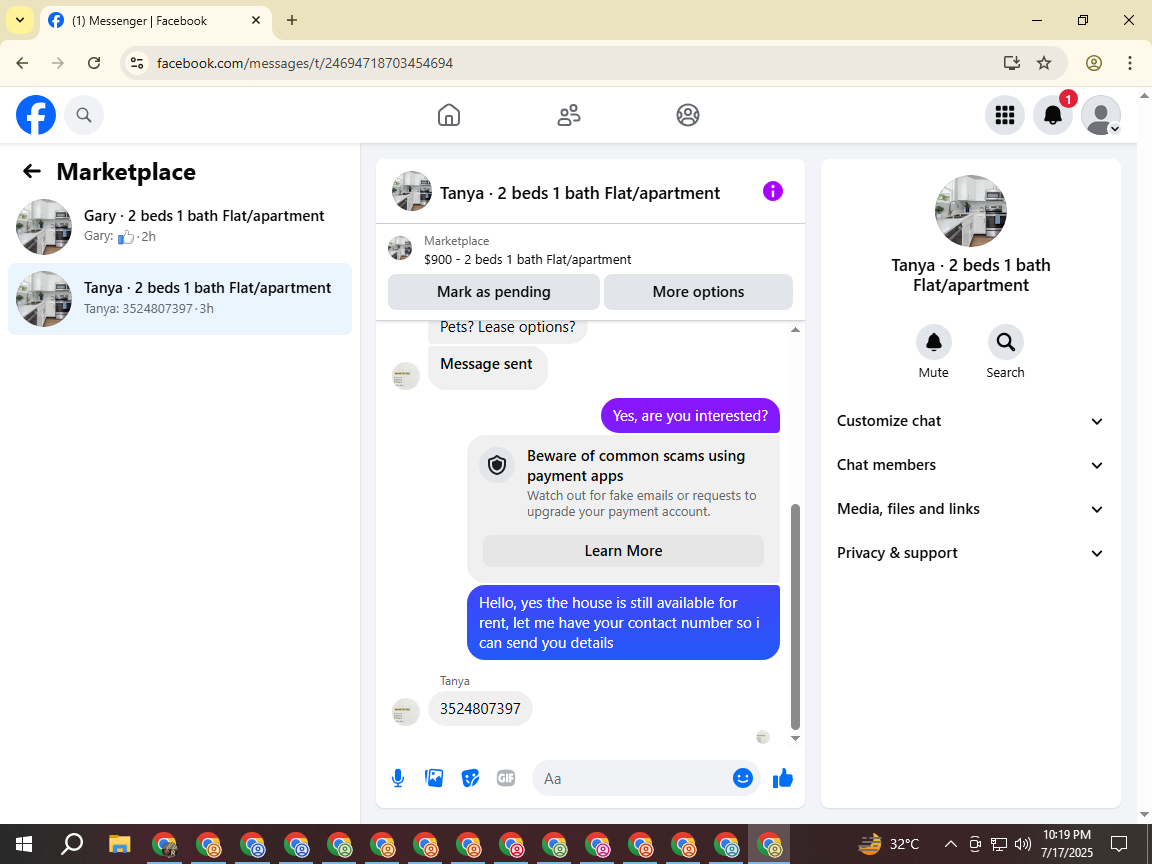Search in conversation via Search icon
This screenshot has width=1152, height=864.
click(1005, 342)
